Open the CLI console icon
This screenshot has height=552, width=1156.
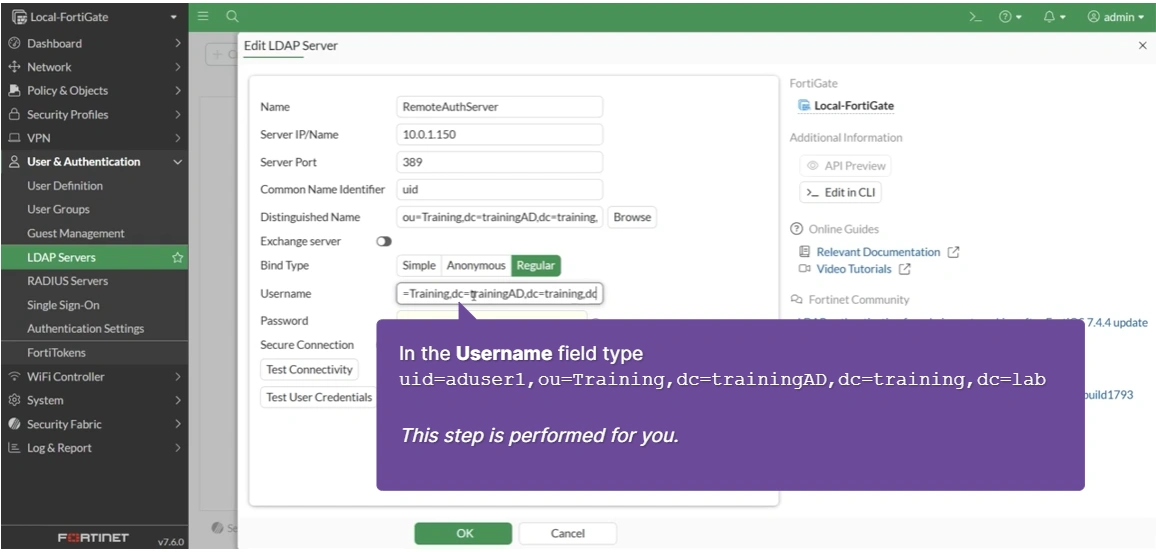pos(975,16)
